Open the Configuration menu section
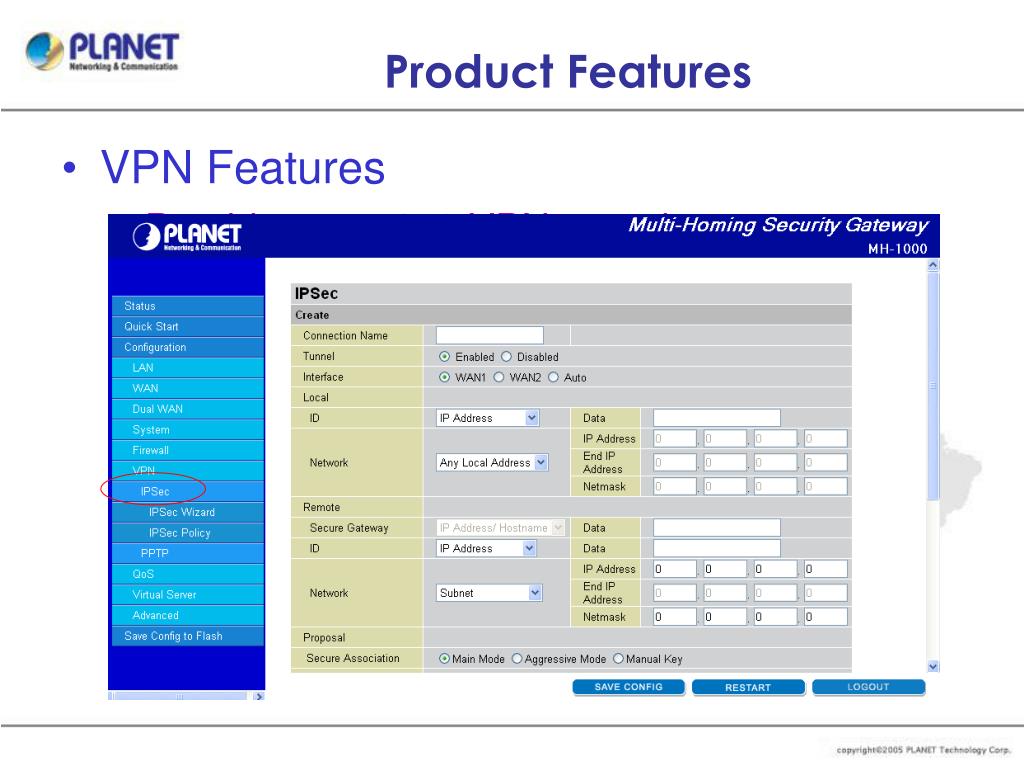 point(188,347)
